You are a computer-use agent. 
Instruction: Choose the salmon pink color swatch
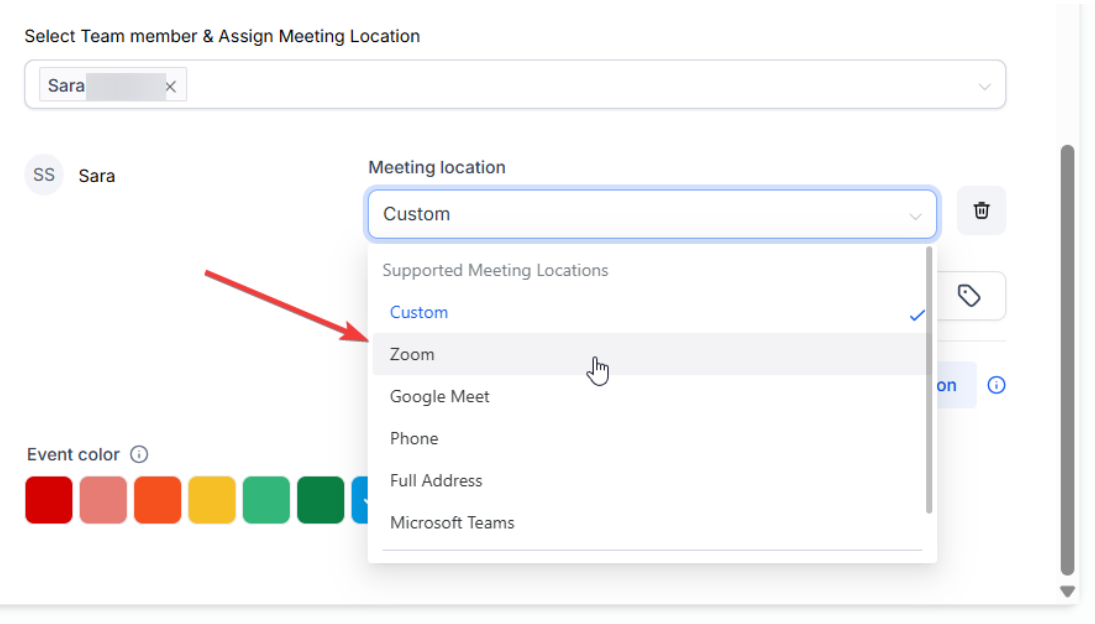pyautogui.click(x=103, y=500)
